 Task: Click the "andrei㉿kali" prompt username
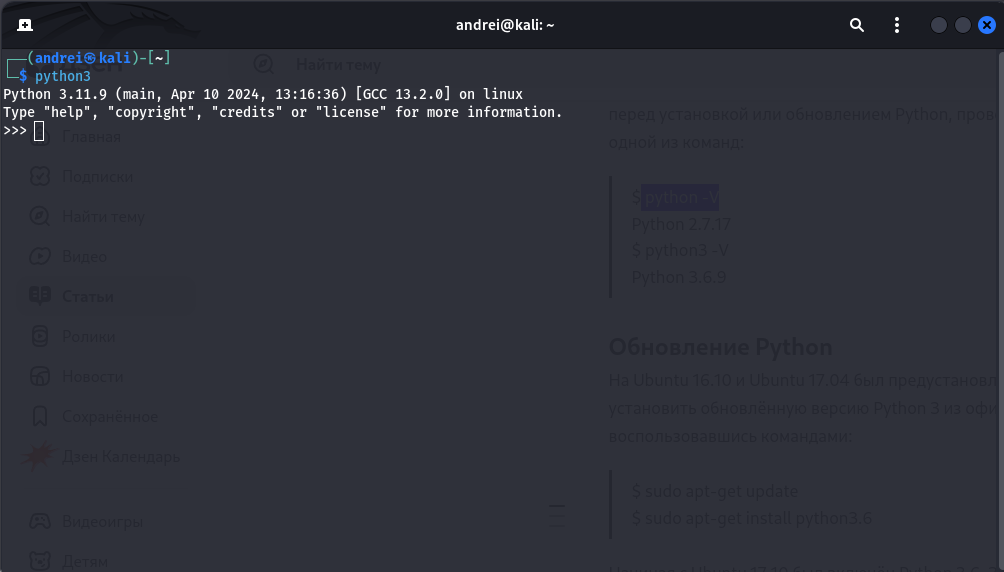coord(83,58)
